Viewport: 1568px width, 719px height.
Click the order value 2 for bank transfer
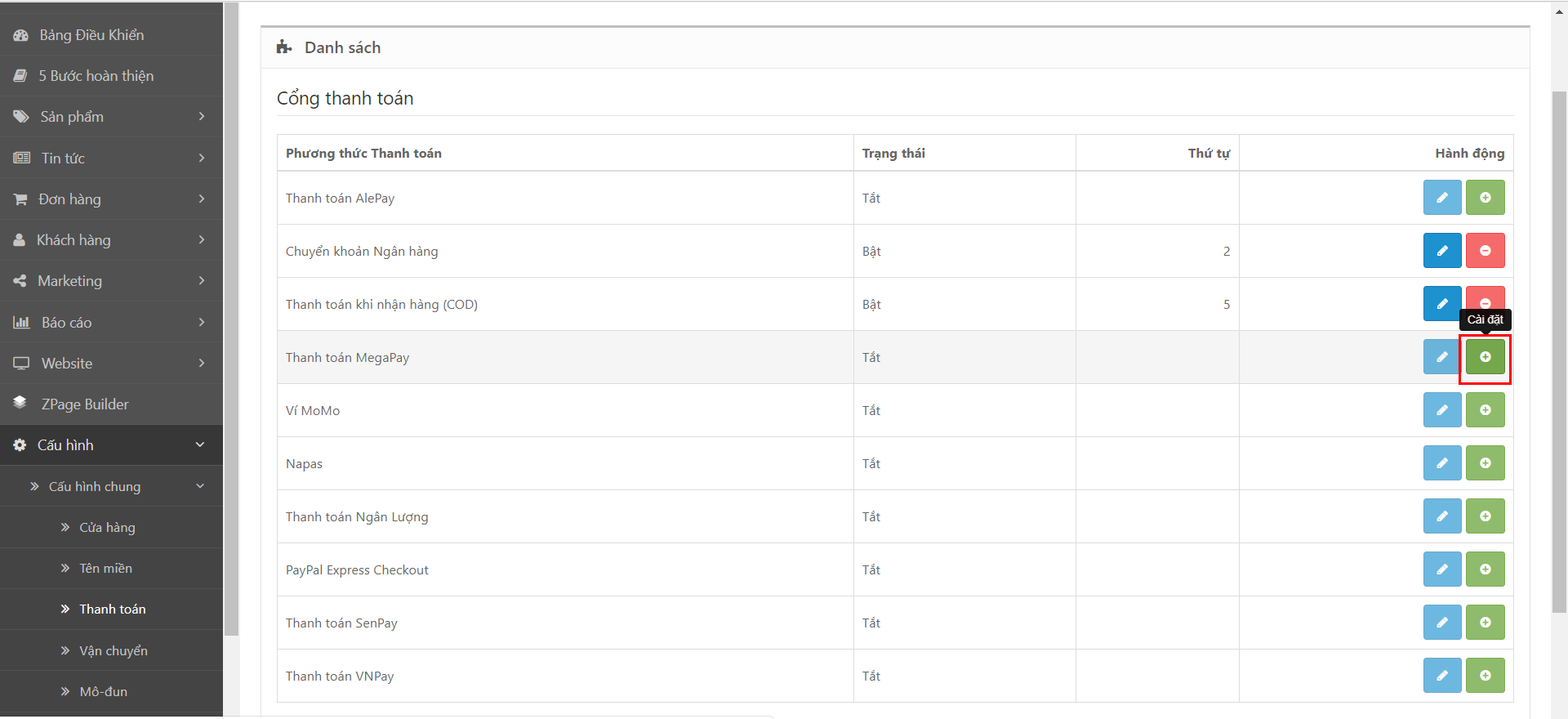1227,251
